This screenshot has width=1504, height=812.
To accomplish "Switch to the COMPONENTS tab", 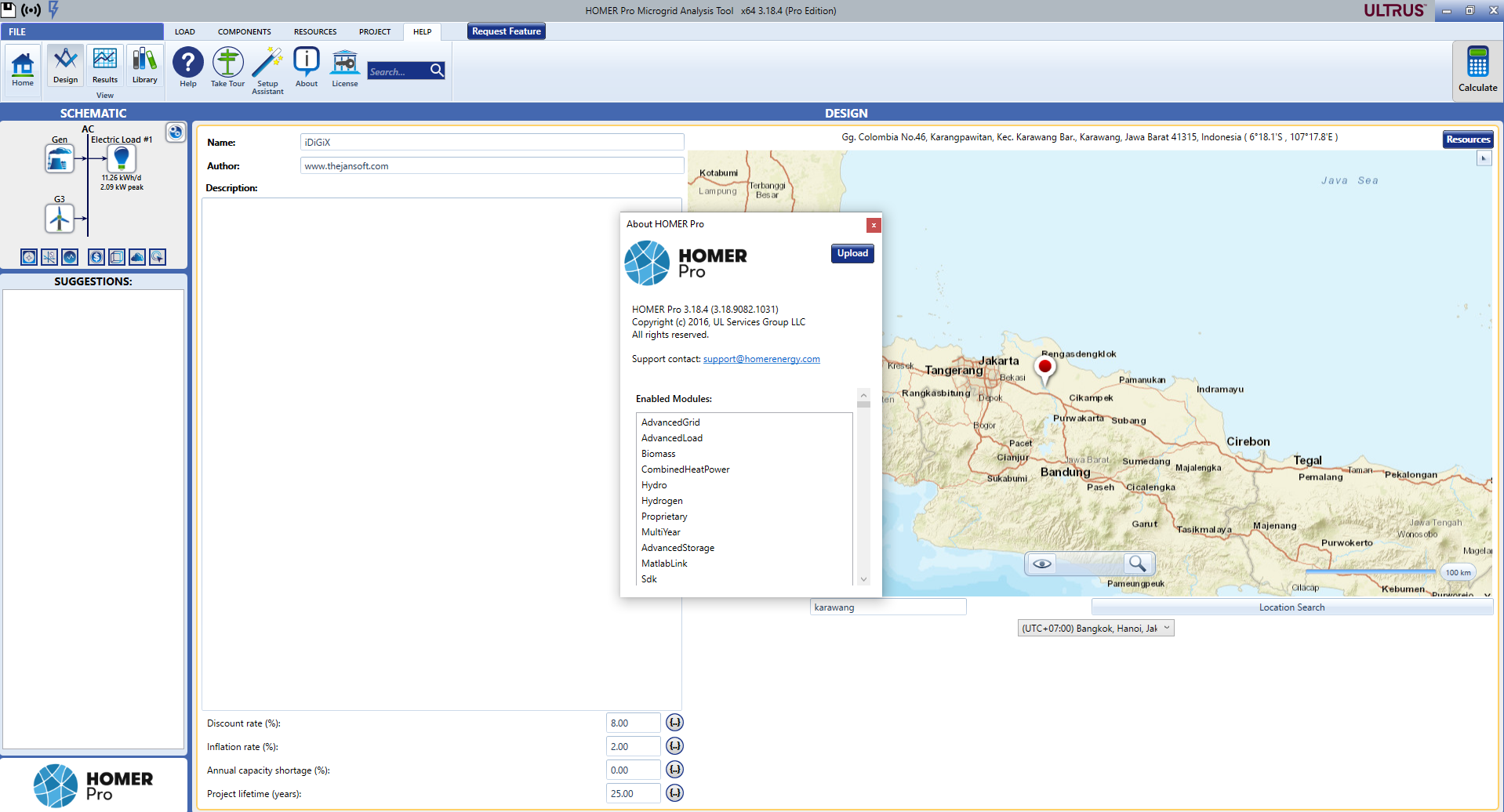I will [245, 32].
